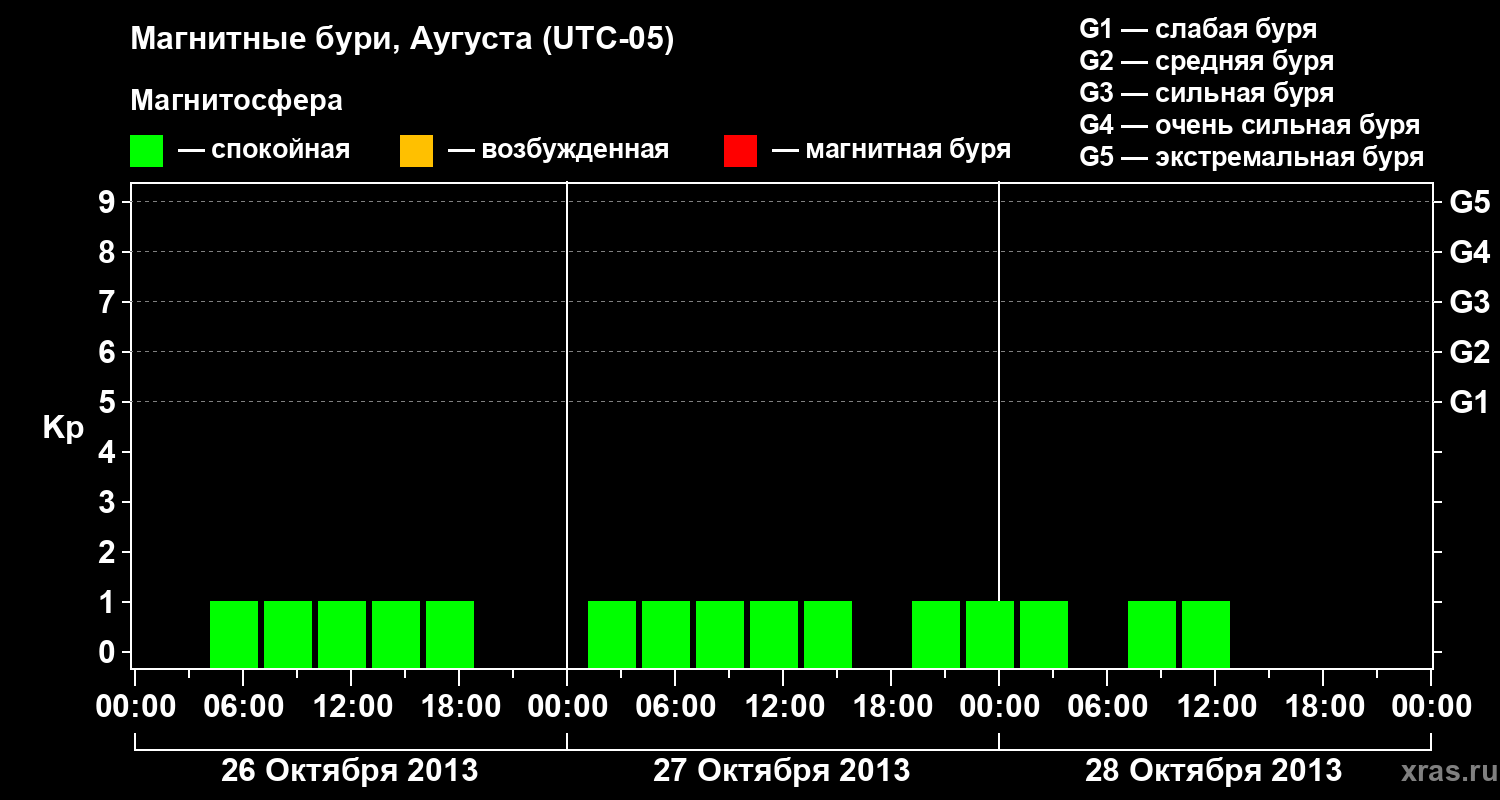Viewport: 1500px width, 800px height.
Task: Click the G3 label on right axis
Action: [x=1469, y=302]
